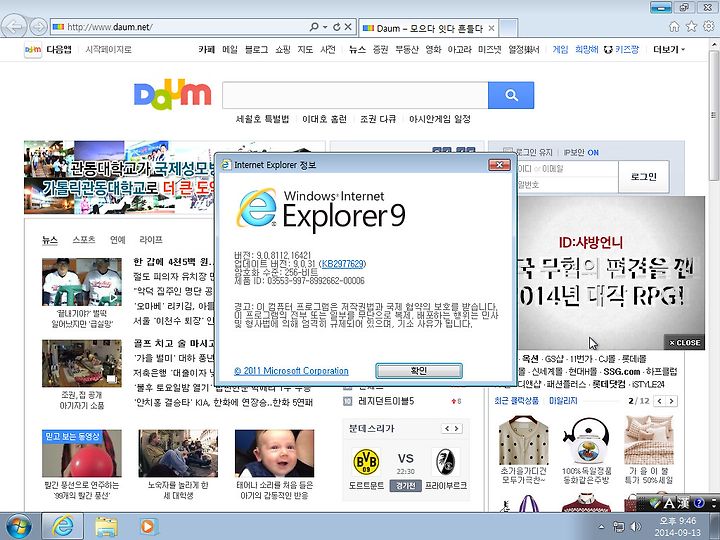Show next Bundesliga match arrow
Screen dimensions: 720x540
click(x=456, y=428)
